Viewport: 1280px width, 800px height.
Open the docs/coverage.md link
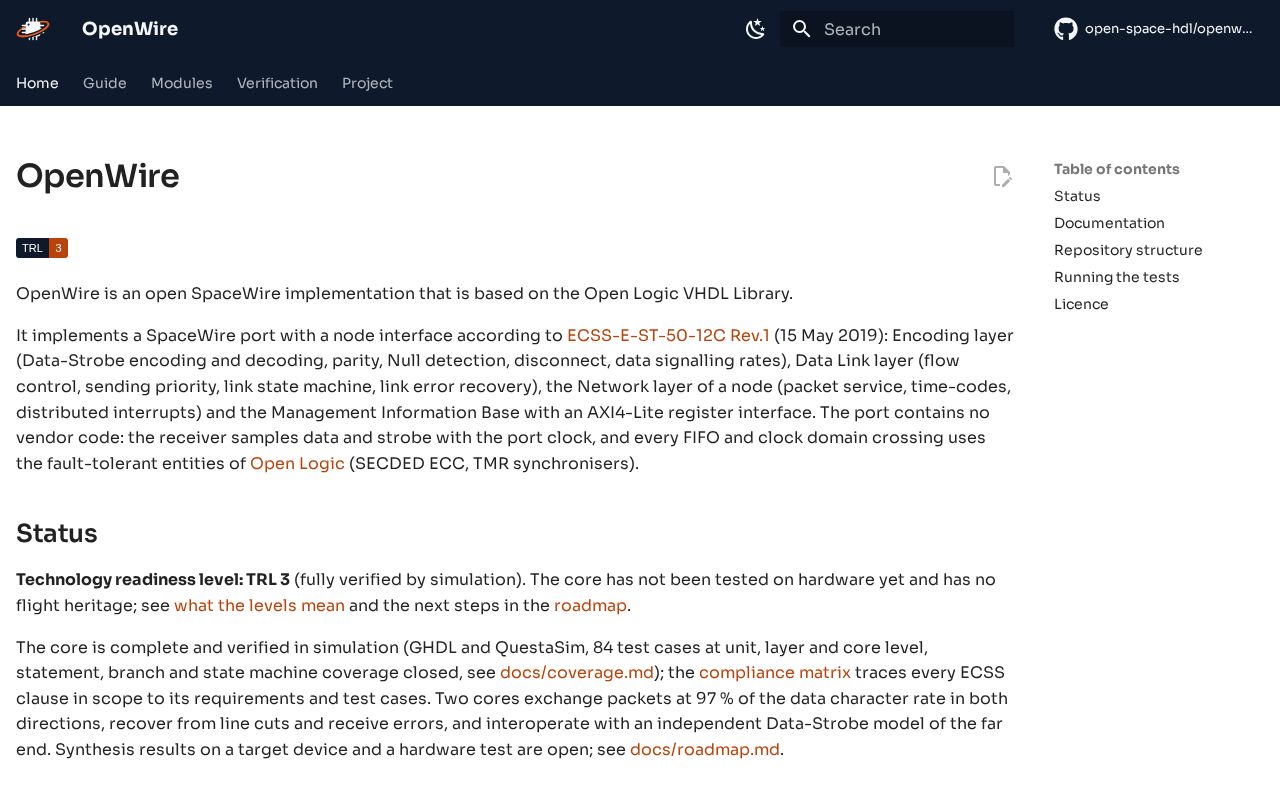(577, 673)
